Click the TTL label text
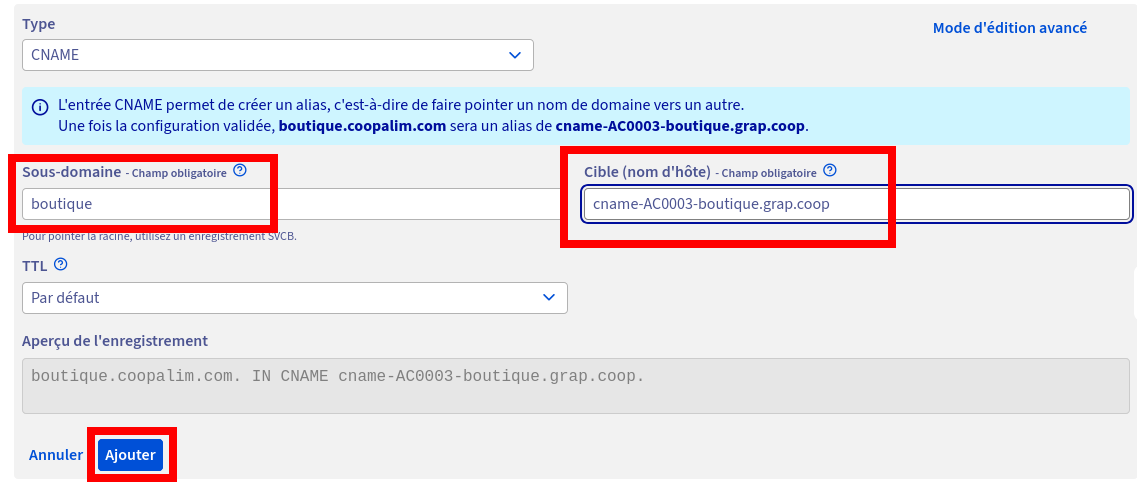The image size is (1137, 482). pyautogui.click(x=35, y=266)
